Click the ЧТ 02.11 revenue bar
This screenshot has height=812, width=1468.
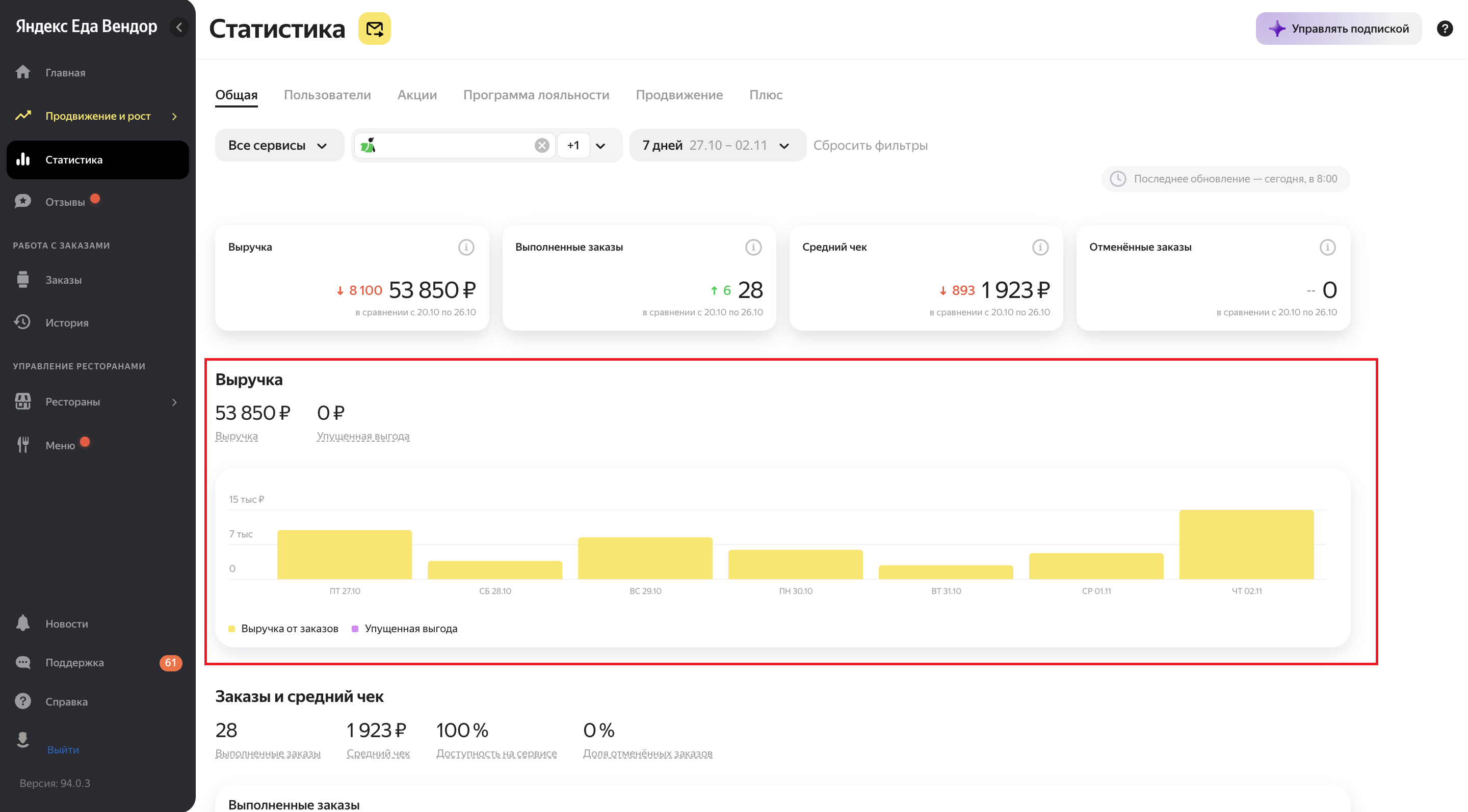(x=1246, y=545)
